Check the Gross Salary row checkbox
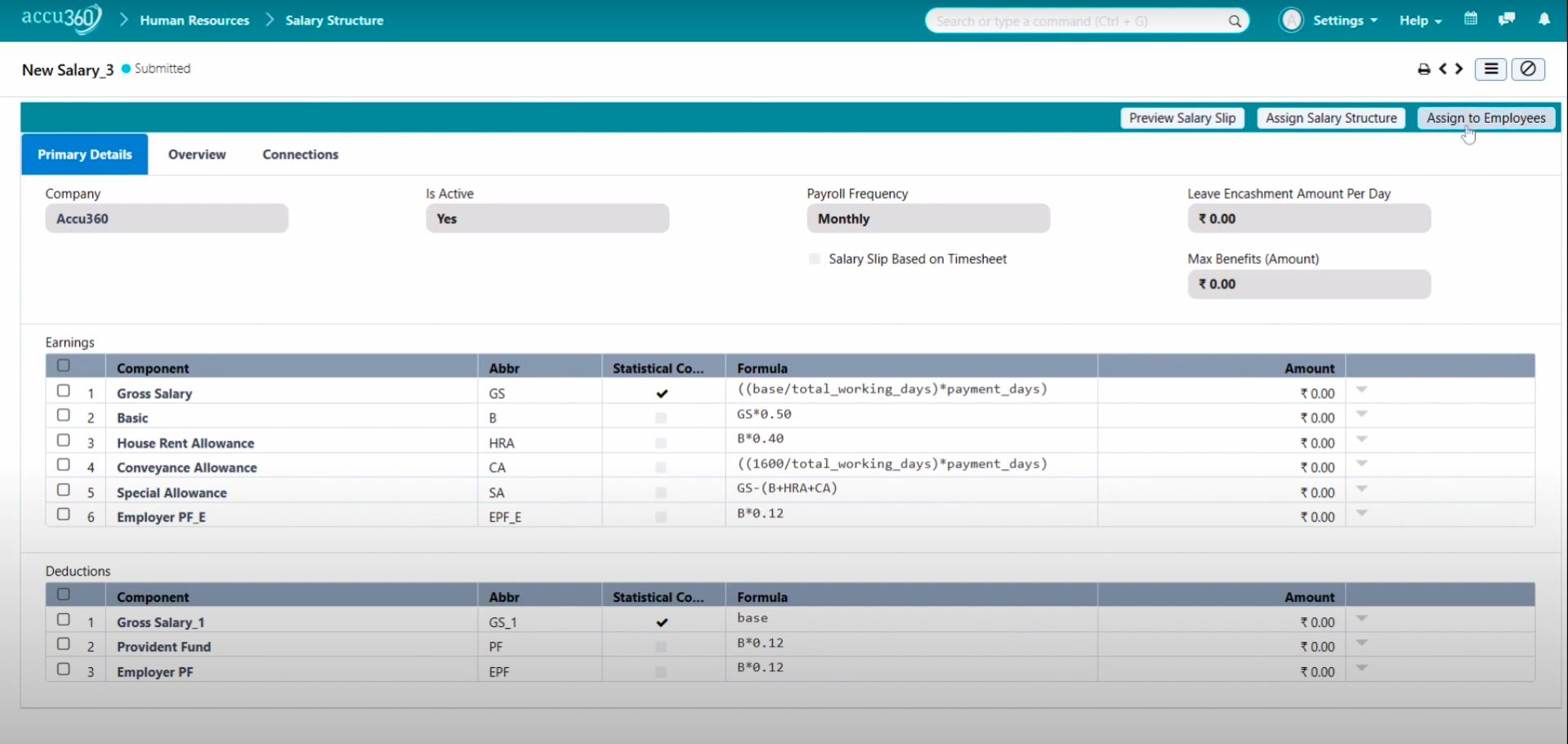1568x744 pixels. (x=64, y=391)
